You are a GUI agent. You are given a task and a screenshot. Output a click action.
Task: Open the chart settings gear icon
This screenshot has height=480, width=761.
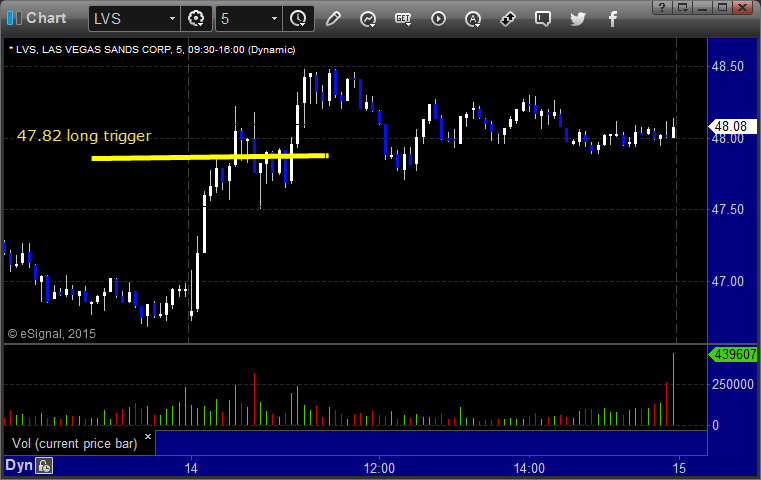click(x=196, y=19)
